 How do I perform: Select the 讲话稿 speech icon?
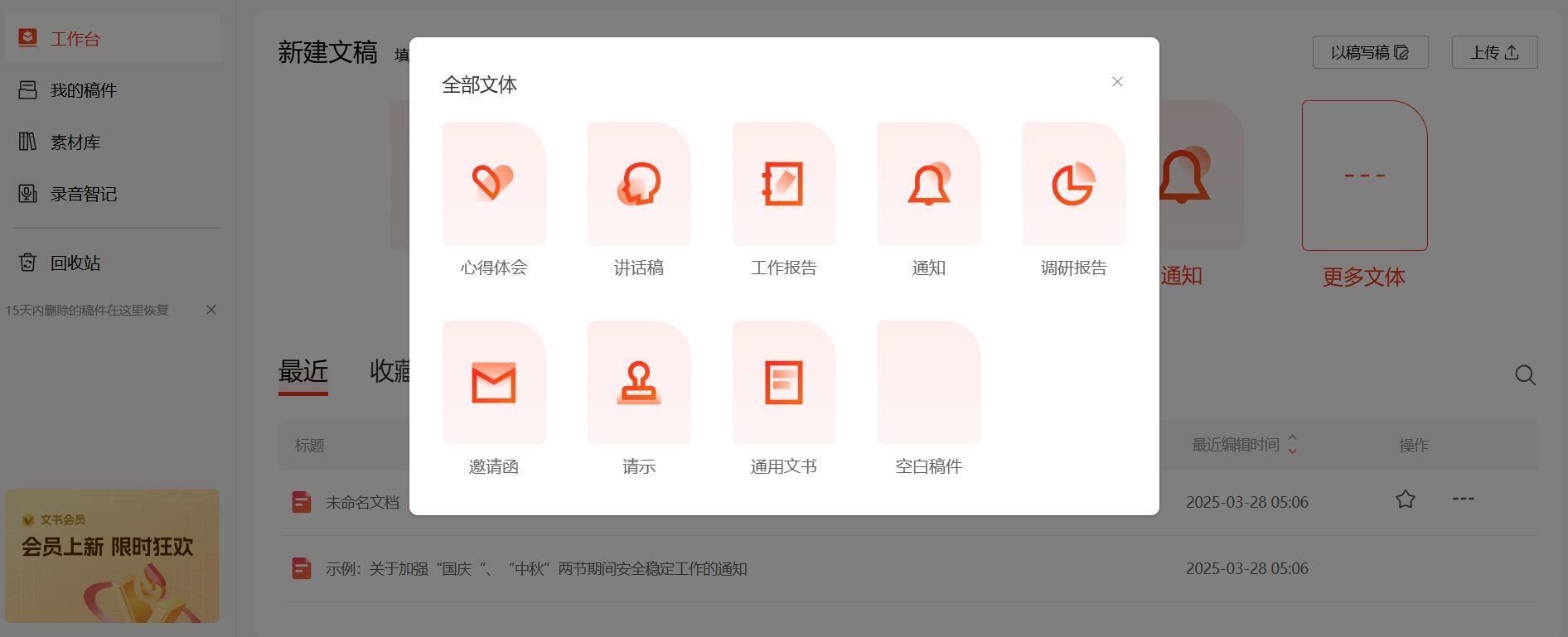click(x=639, y=184)
